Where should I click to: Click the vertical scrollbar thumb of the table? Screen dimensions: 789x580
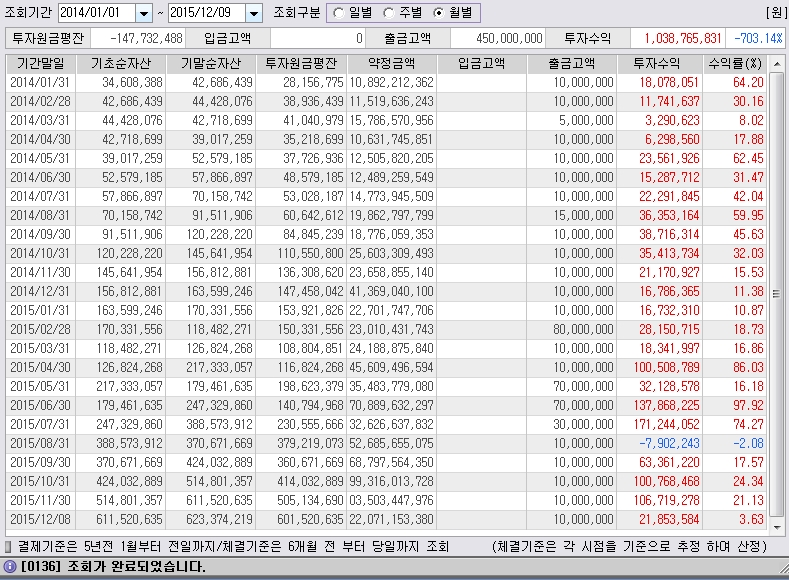[x=777, y=294]
